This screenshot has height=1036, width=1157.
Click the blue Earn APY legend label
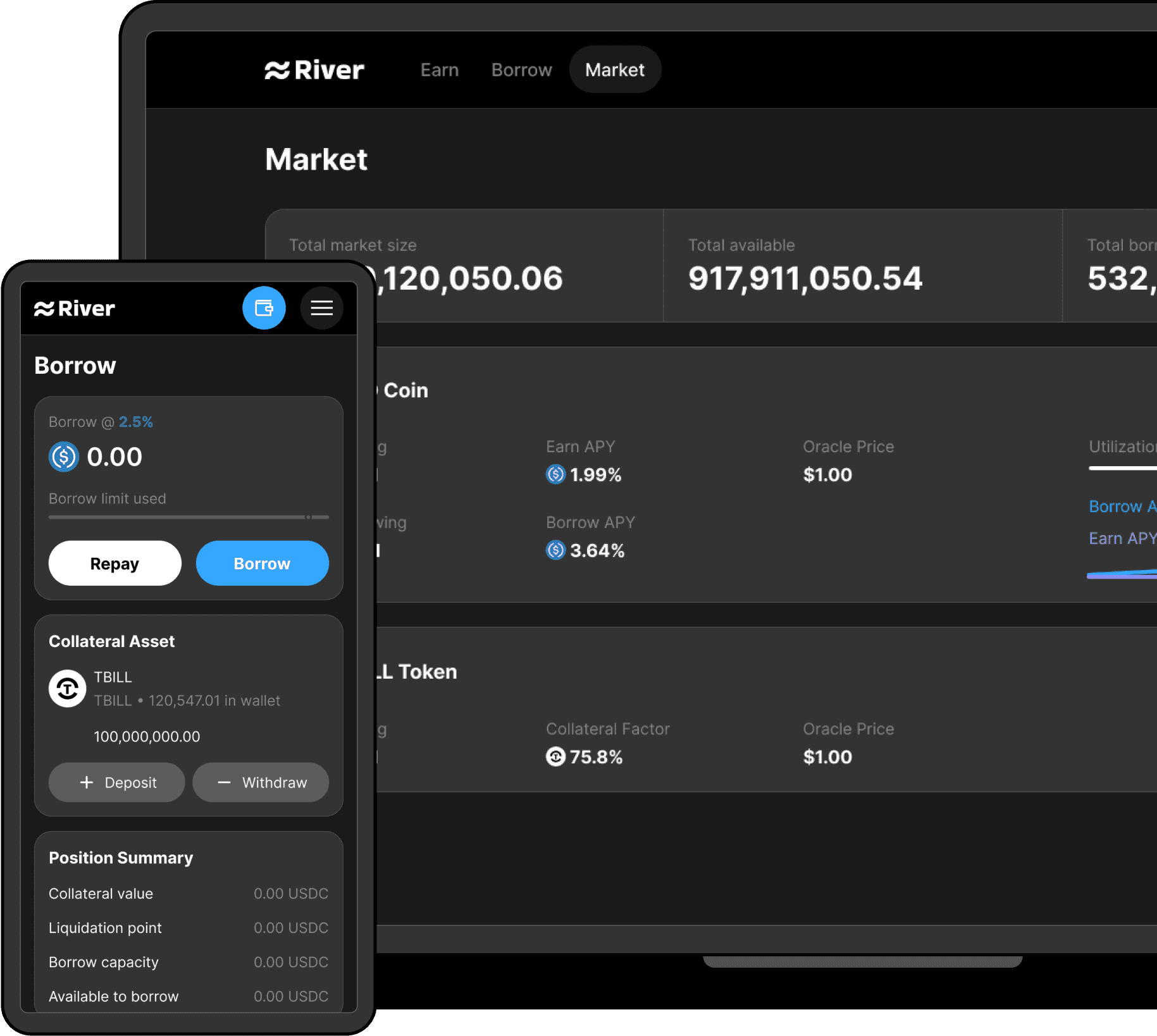(x=1123, y=538)
